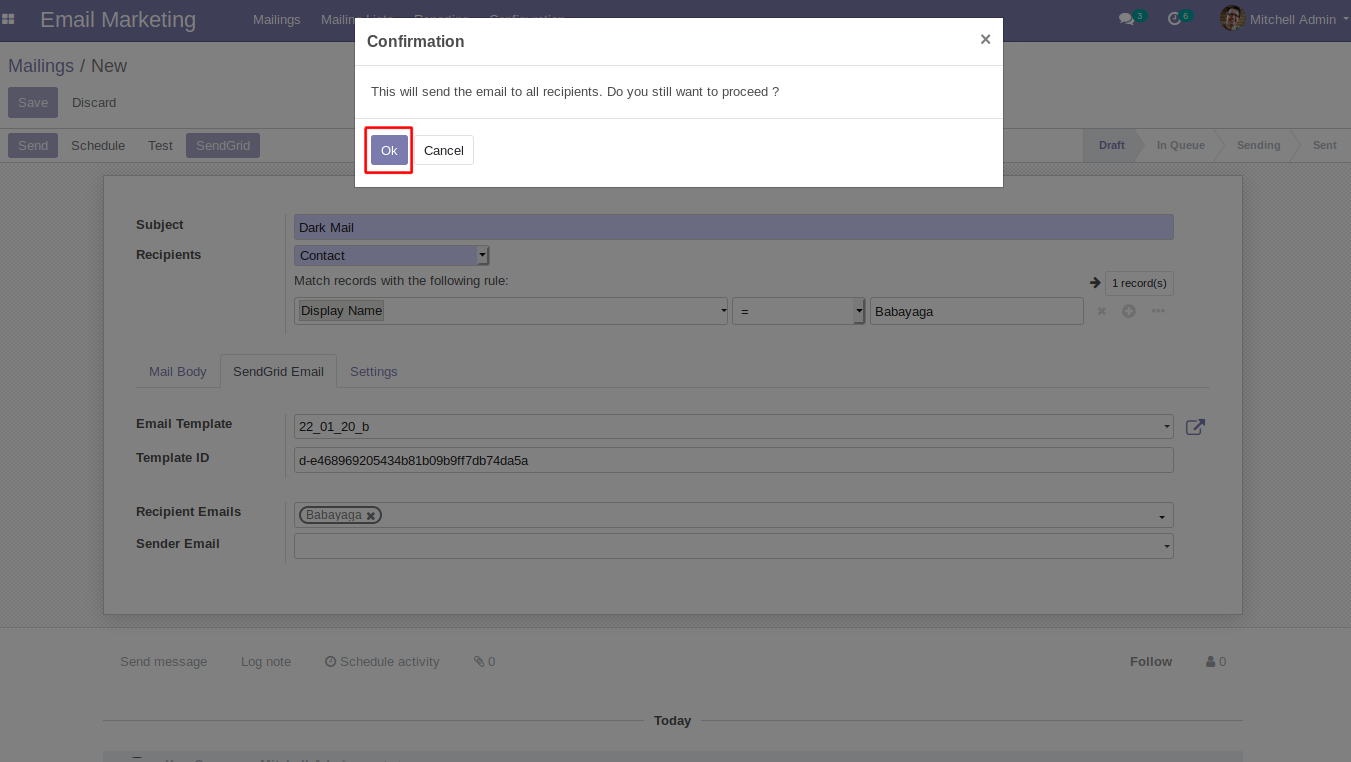Click the Draft status stage
Screen dimensions: 1351x762
tap(1111, 145)
